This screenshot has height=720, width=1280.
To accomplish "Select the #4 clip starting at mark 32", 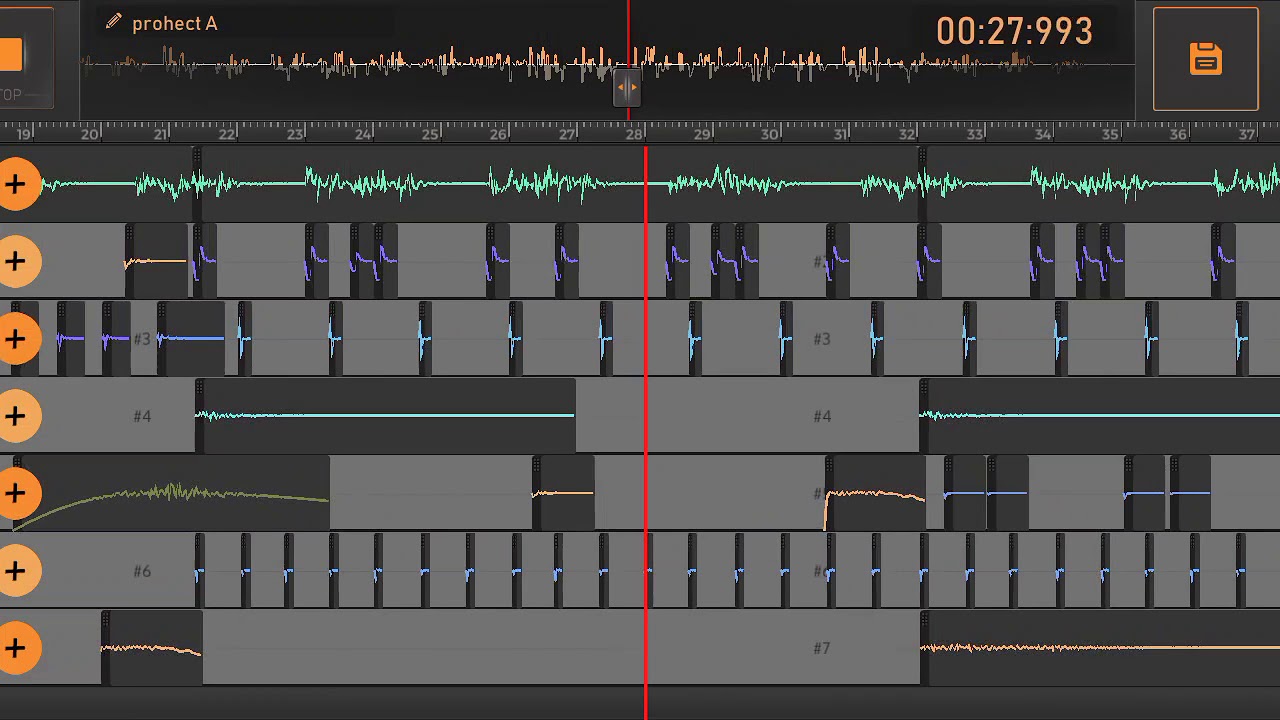I will coord(1099,416).
